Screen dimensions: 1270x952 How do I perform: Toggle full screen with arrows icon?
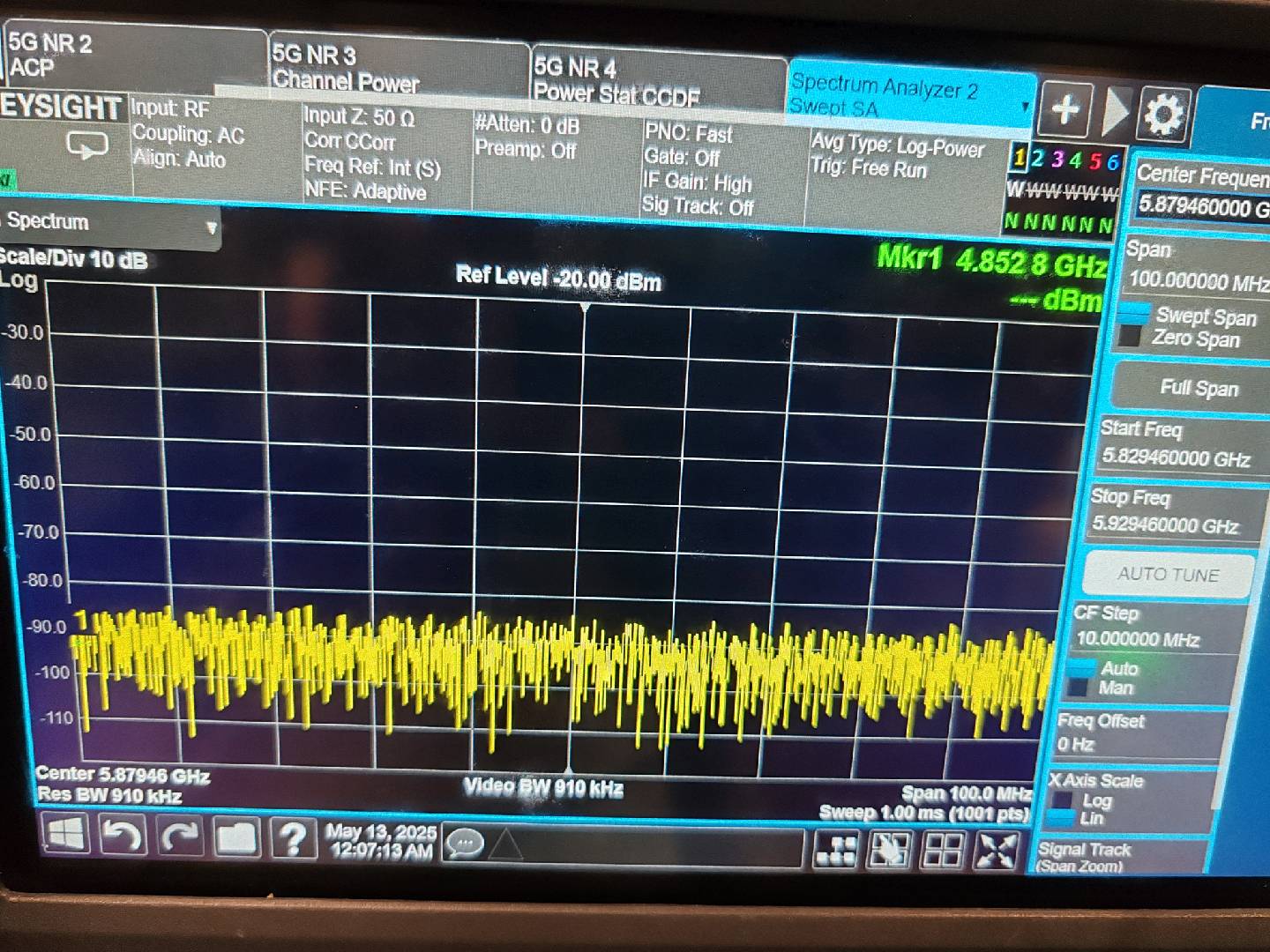(x=996, y=852)
